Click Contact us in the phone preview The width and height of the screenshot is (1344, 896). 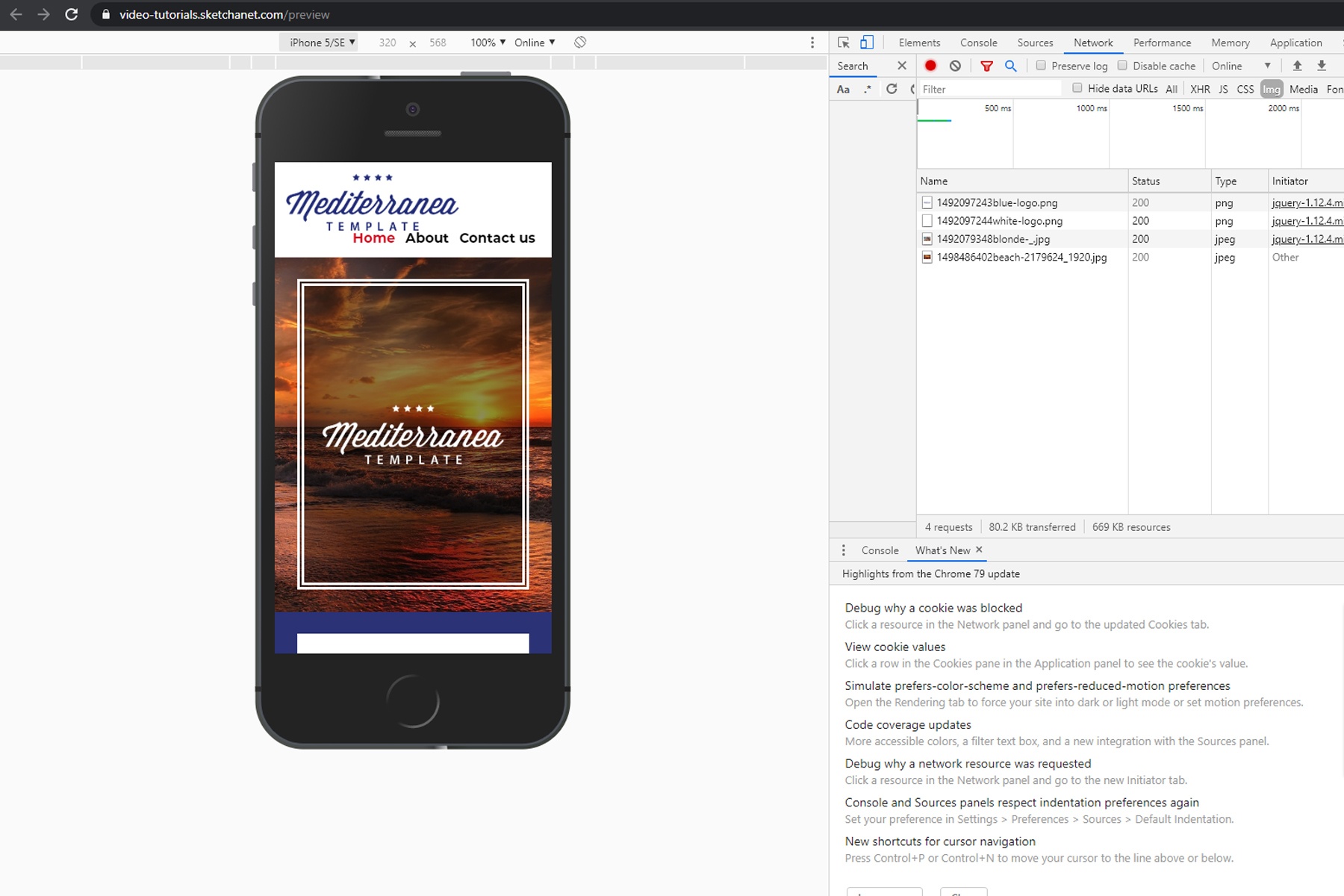coord(497,238)
